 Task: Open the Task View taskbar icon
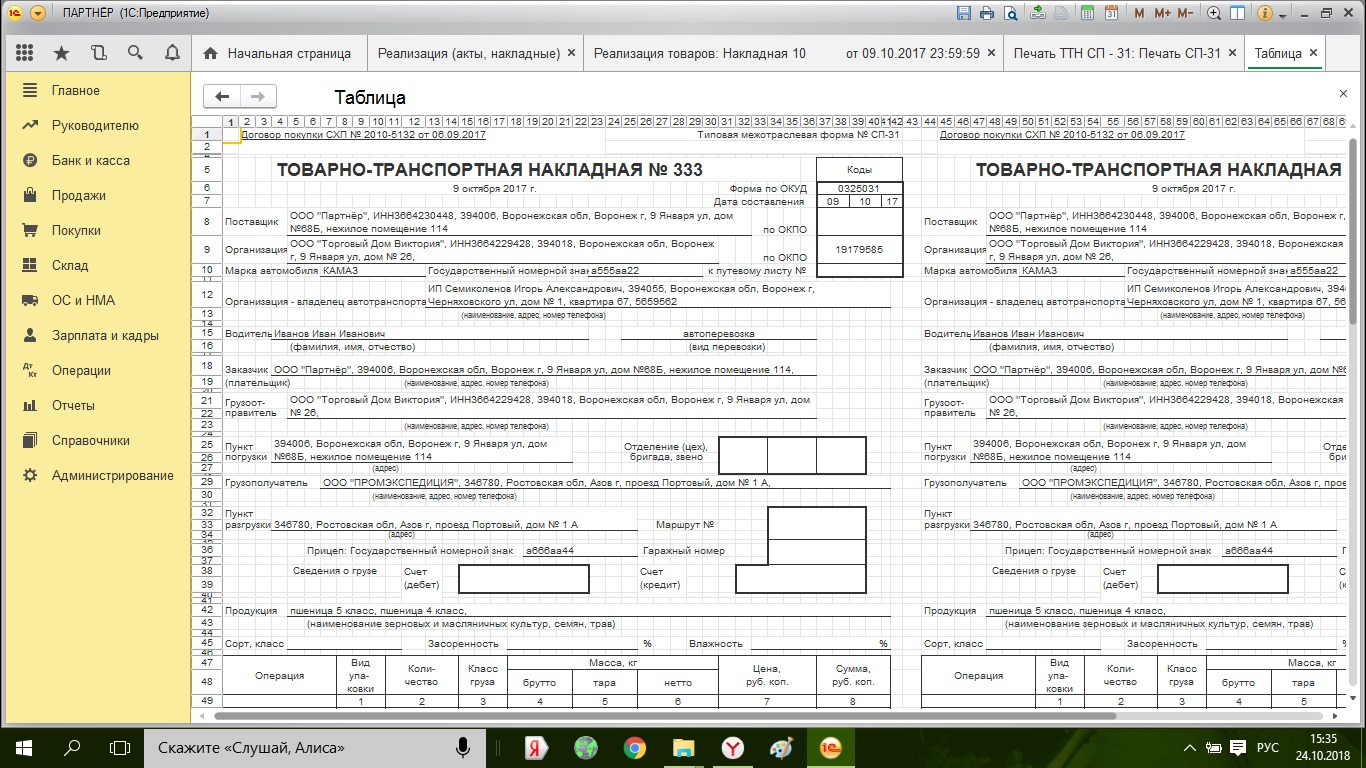[120, 747]
